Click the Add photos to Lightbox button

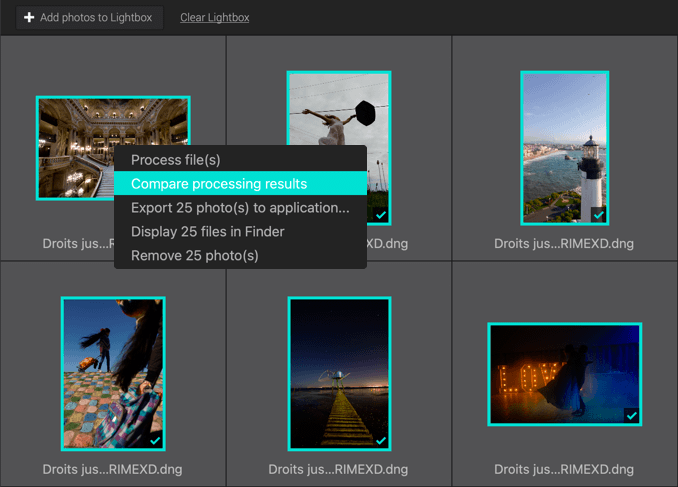point(90,17)
